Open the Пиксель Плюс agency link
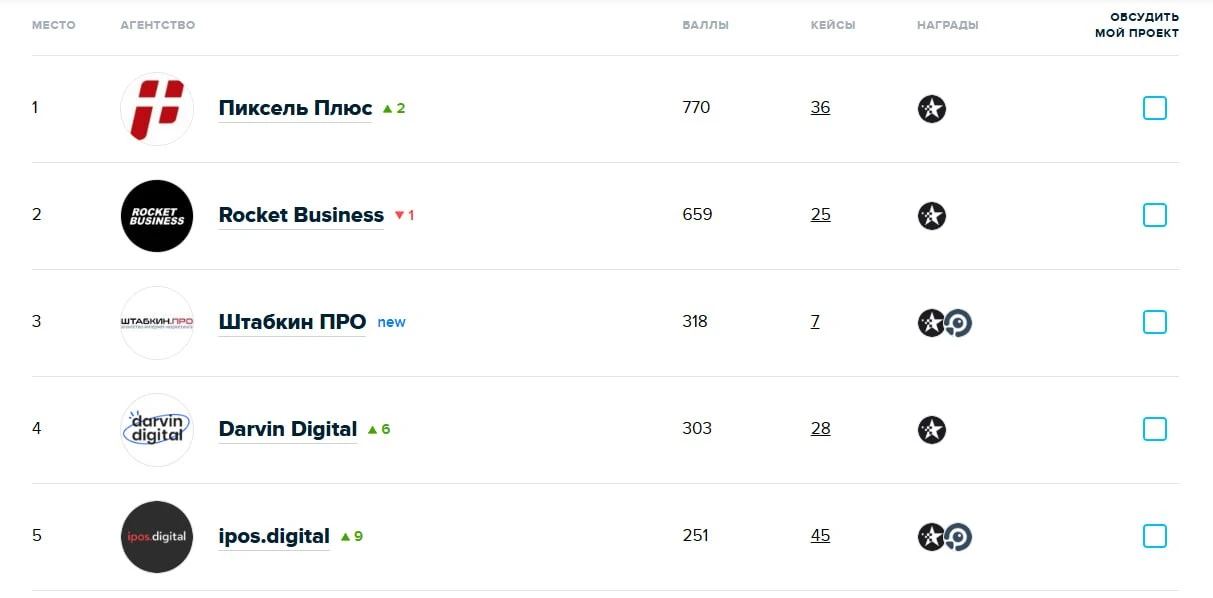 (295, 108)
